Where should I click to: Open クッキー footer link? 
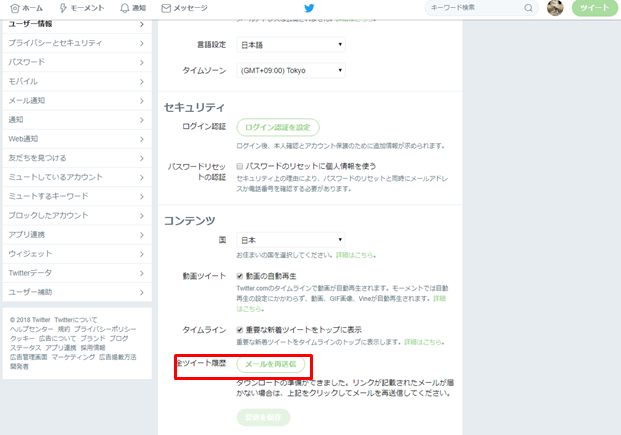(22, 338)
